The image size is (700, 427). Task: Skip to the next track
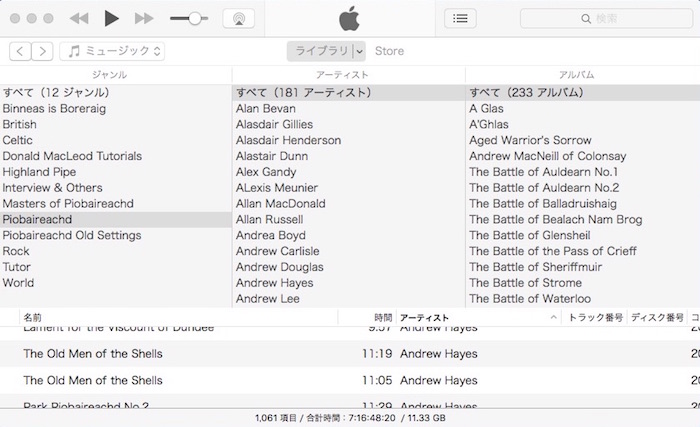(144, 19)
